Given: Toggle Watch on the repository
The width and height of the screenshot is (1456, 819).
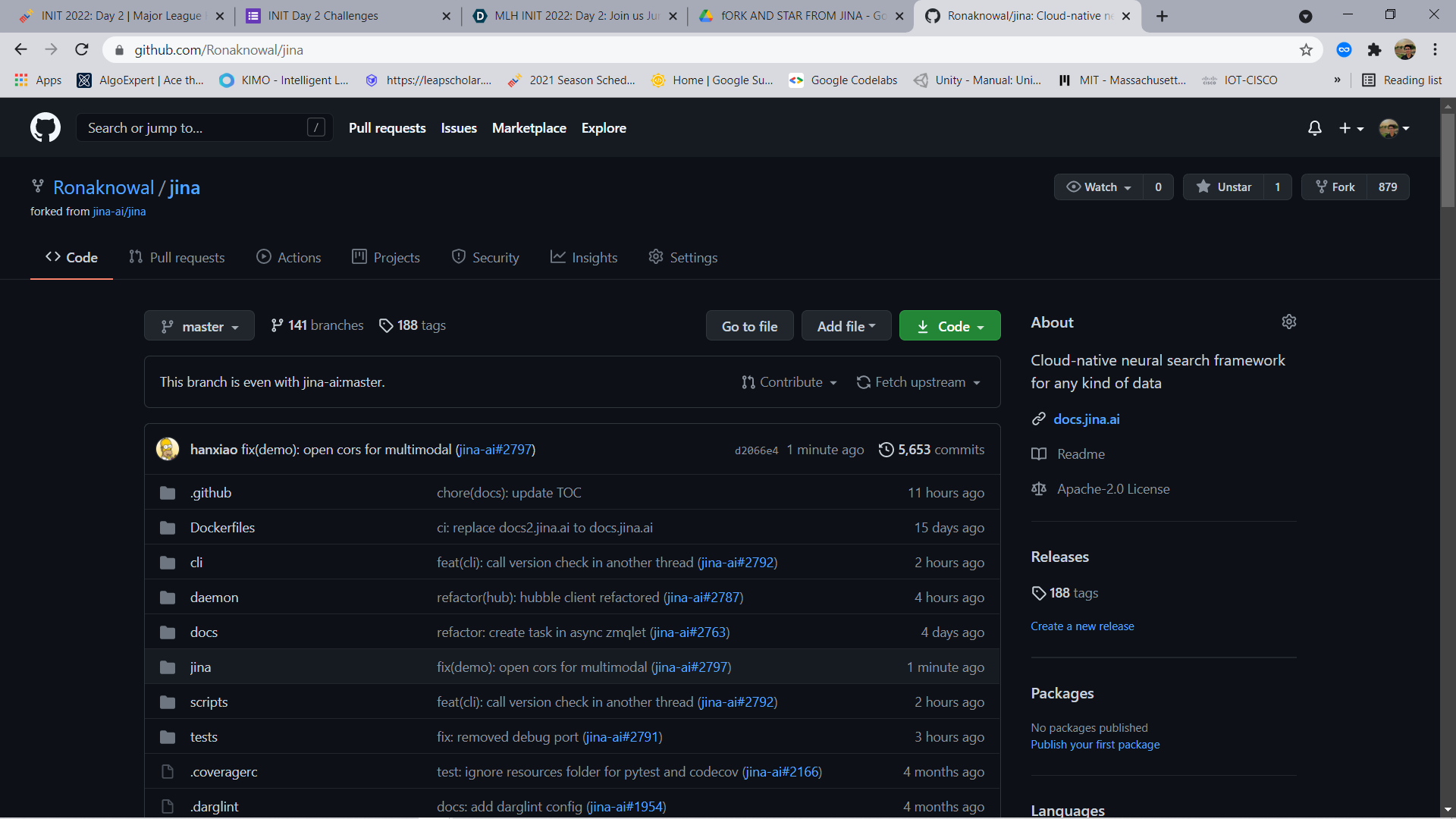Looking at the screenshot, I should [x=1099, y=187].
